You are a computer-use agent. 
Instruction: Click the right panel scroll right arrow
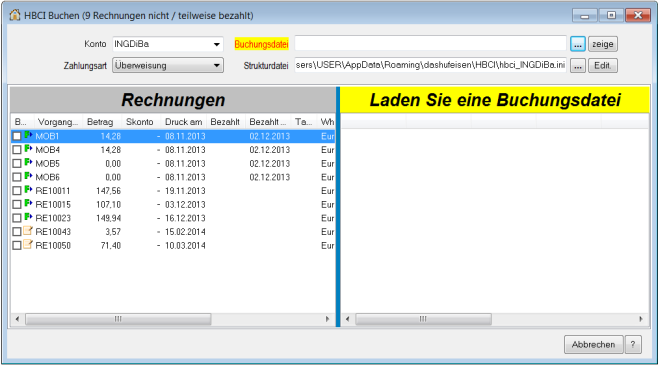click(x=641, y=319)
